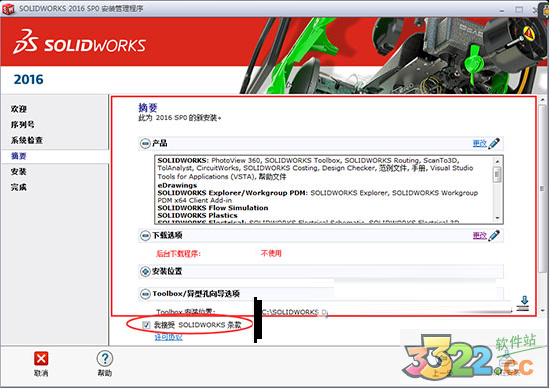Go to the 欢迎 step in sidebar
This screenshot has width=550, height=389.
(19, 109)
